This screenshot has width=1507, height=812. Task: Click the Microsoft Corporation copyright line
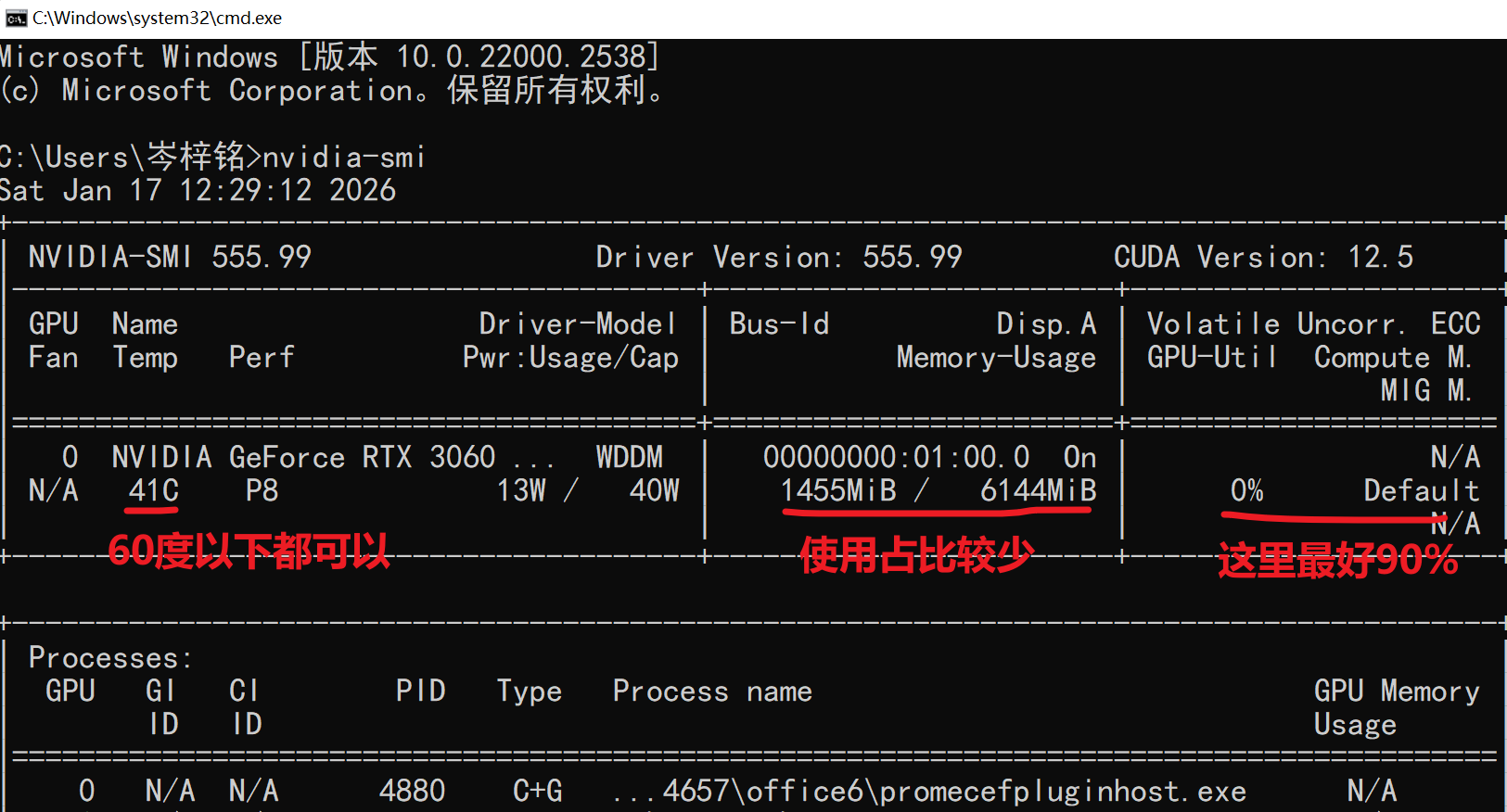332,91
